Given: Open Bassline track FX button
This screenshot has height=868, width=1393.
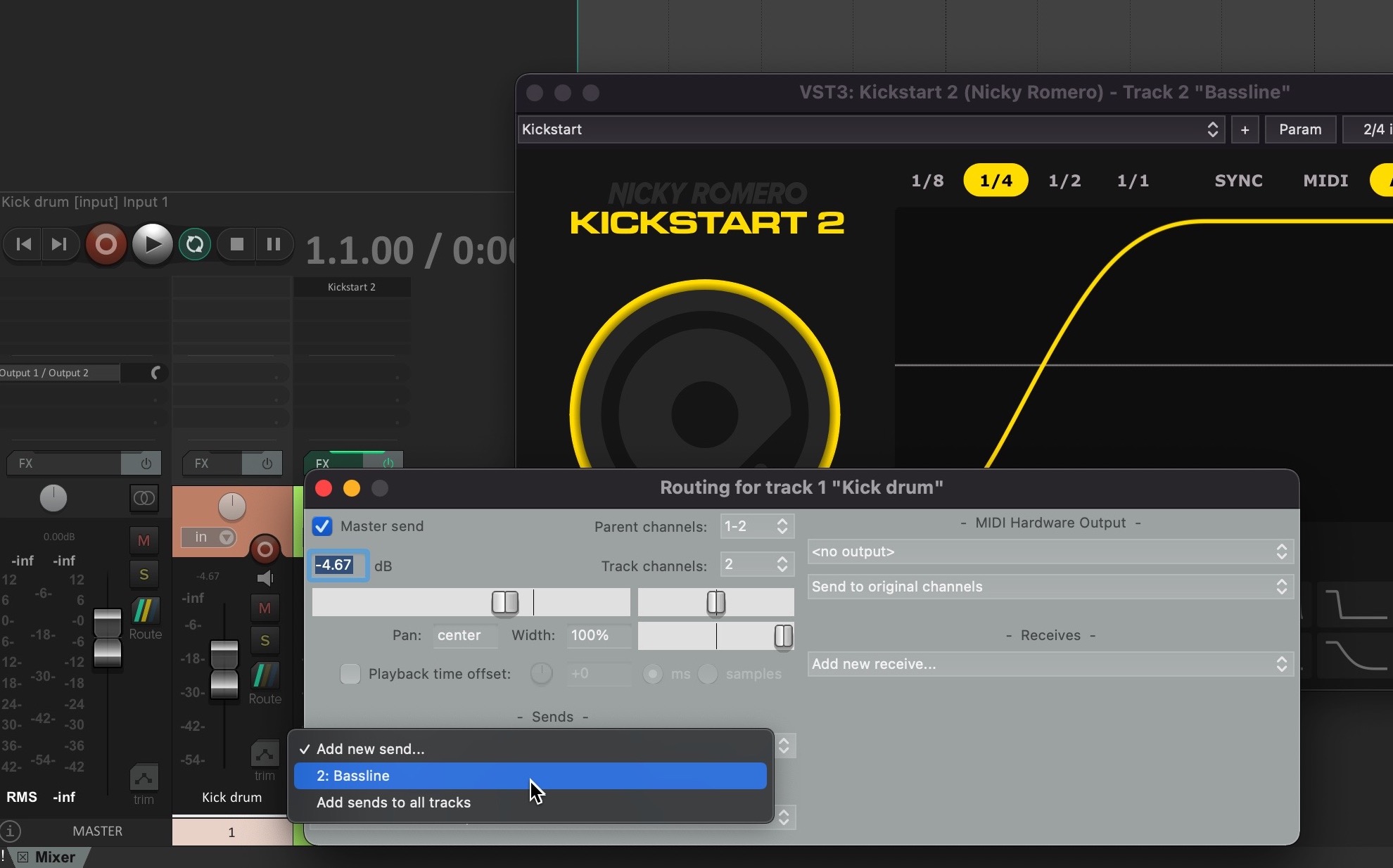Looking at the screenshot, I should [x=334, y=462].
